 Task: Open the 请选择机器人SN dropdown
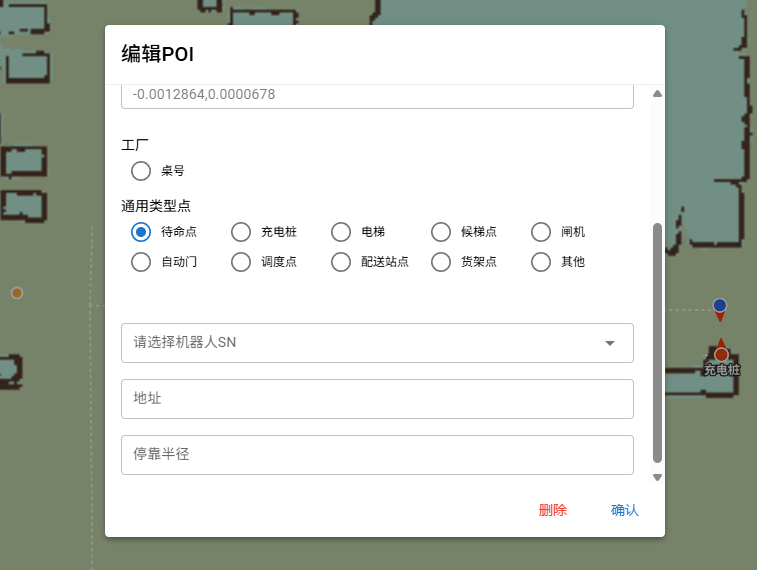[360, 343]
